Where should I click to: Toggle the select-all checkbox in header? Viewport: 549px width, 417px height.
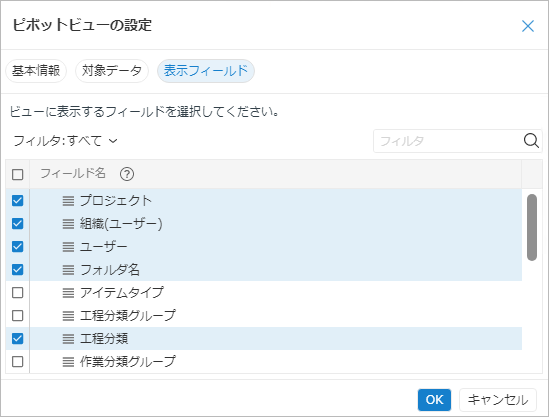[x=18, y=174]
